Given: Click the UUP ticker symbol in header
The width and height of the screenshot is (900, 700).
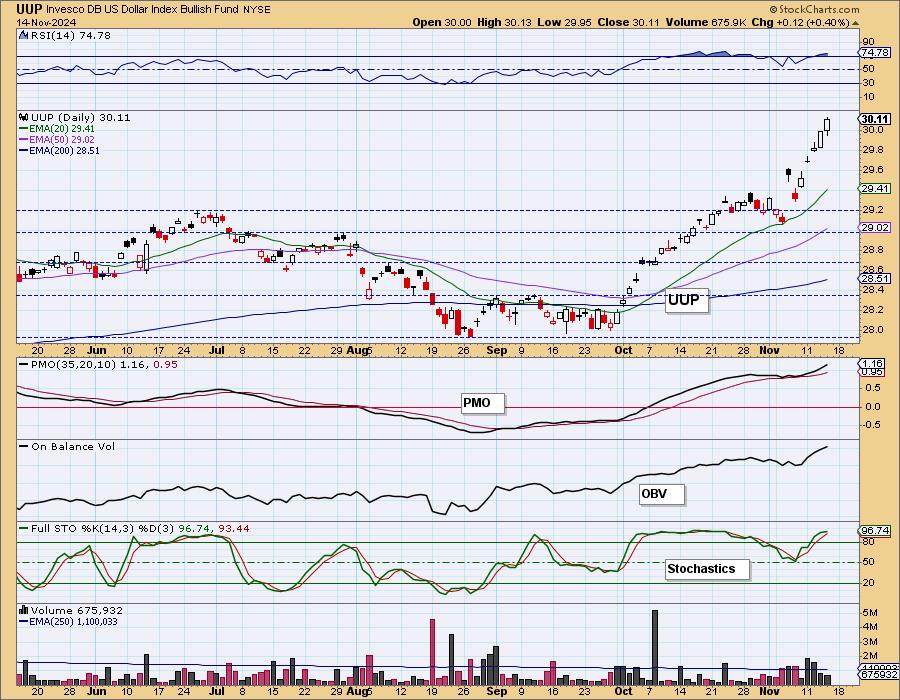Looking at the screenshot, I should (29, 9).
